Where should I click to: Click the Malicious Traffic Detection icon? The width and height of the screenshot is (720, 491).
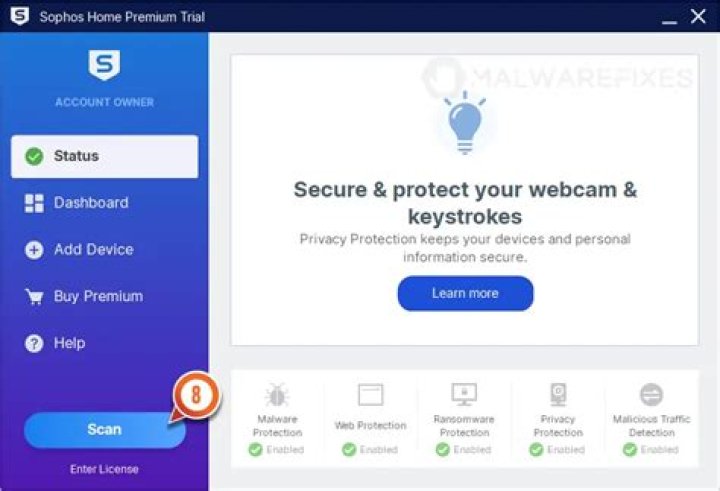click(651, 395)
